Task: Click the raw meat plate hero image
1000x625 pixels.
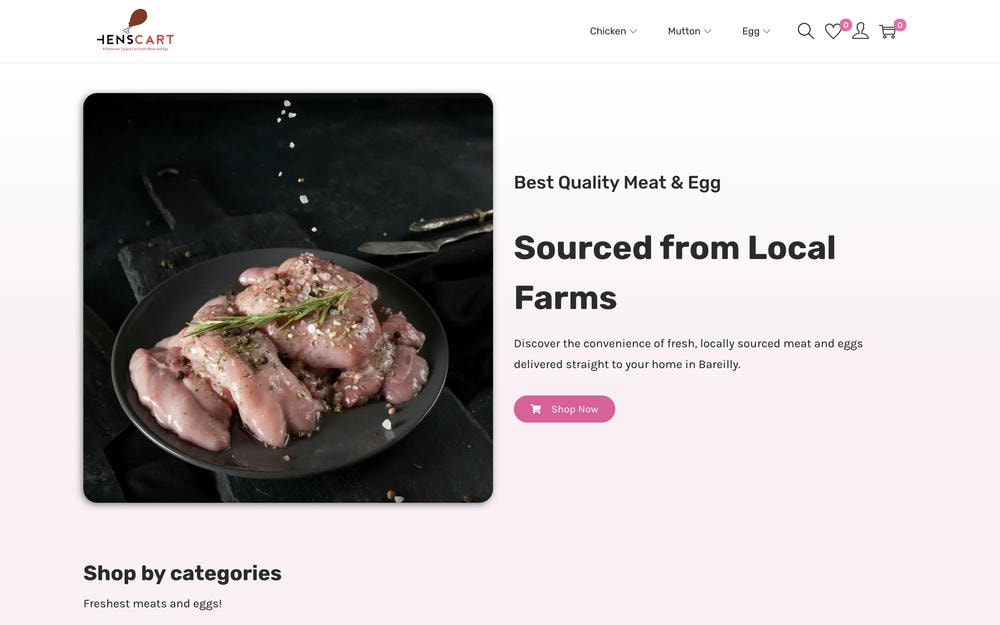Action: pyautogui.click(x=288, y=298)
